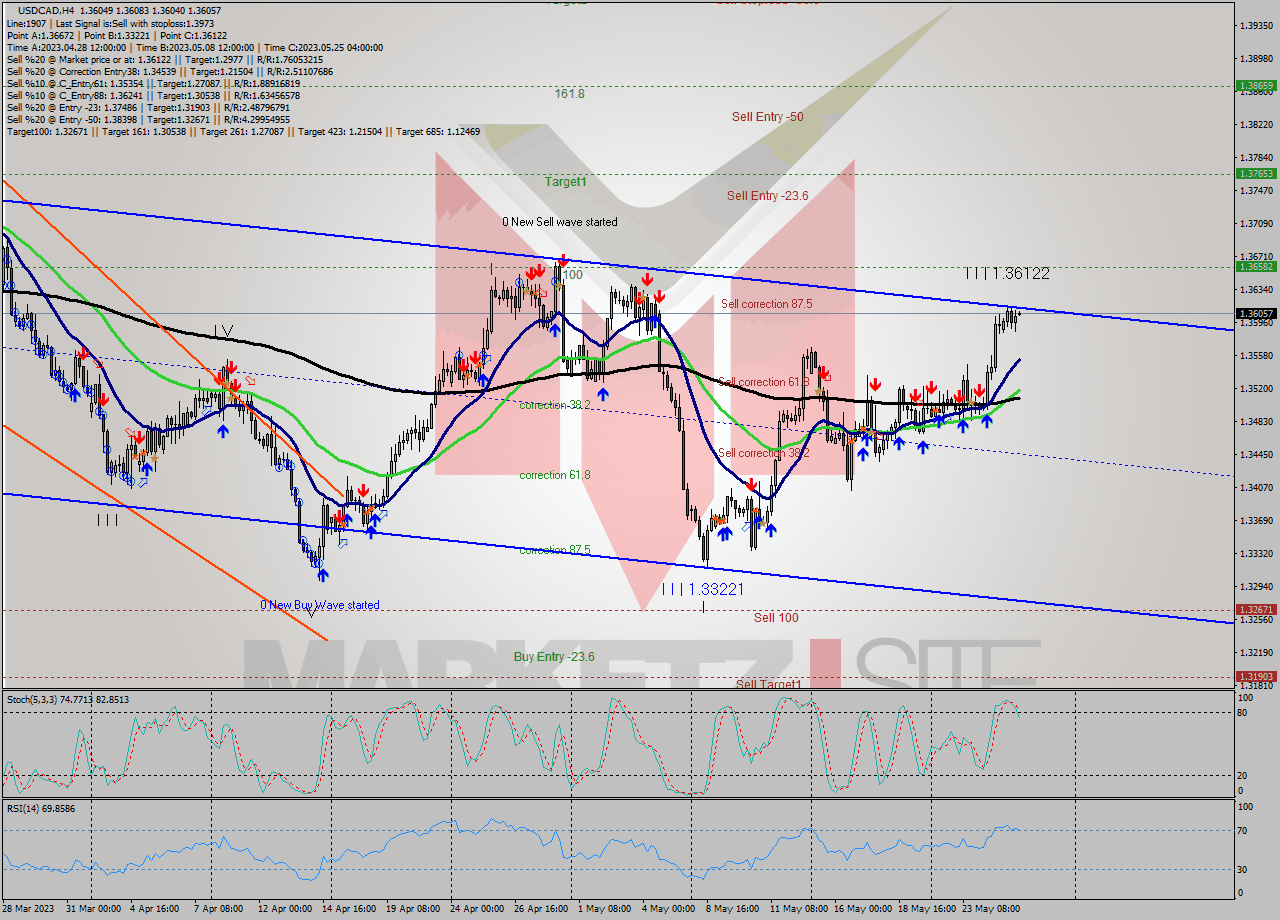This screenshot has height=920, width=1280.
Task: Select the RSI(14) indicator label
Action: pos(27,808)
